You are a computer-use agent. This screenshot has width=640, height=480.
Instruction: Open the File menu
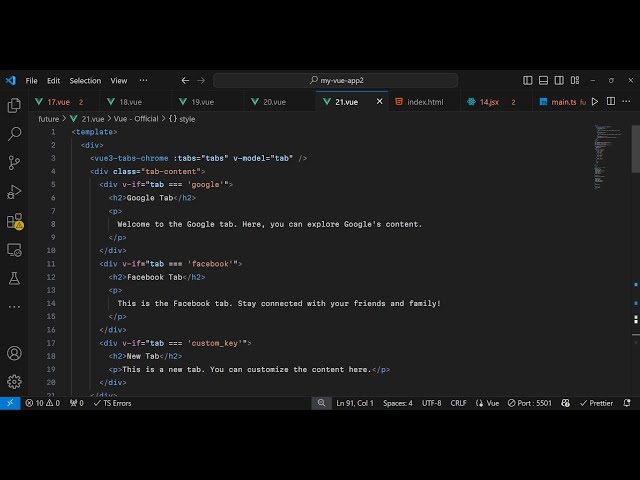(x=32, y=81)
